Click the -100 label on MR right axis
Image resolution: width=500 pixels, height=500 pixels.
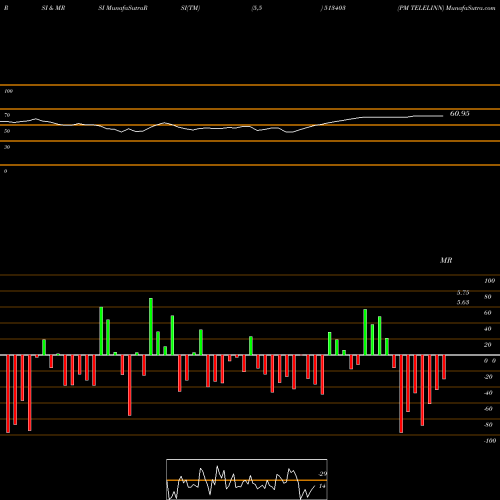pos(490,441)
